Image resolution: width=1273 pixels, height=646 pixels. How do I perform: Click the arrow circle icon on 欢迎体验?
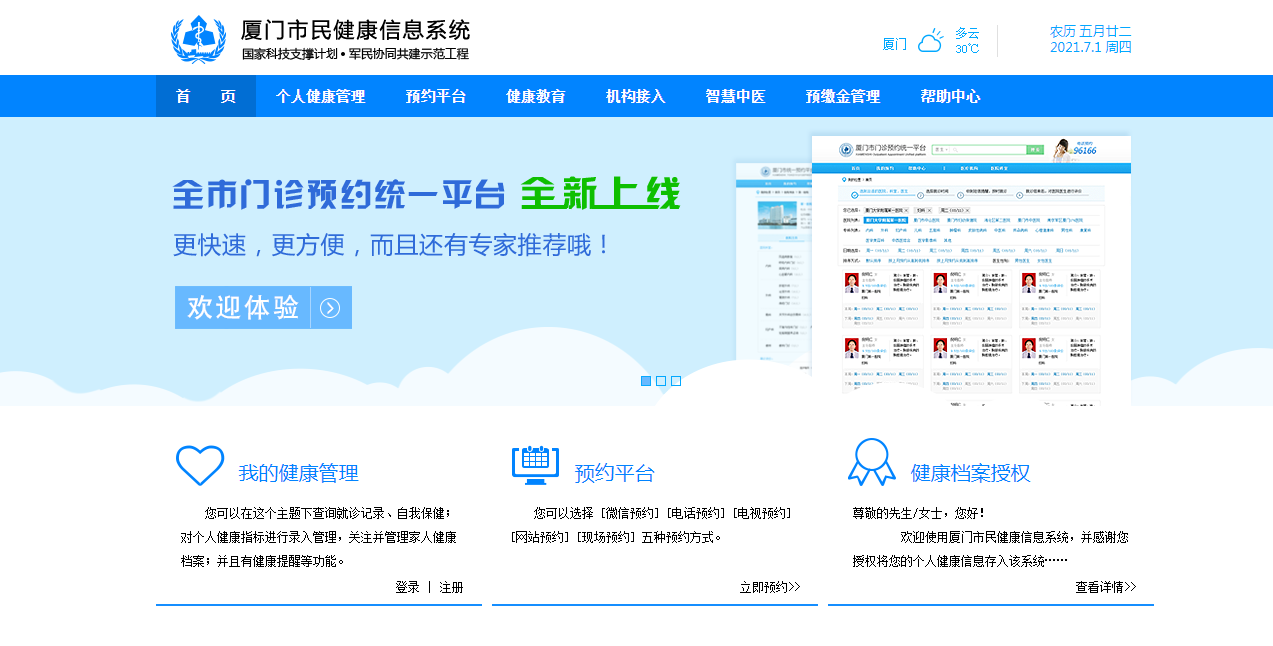click(330, 308)
